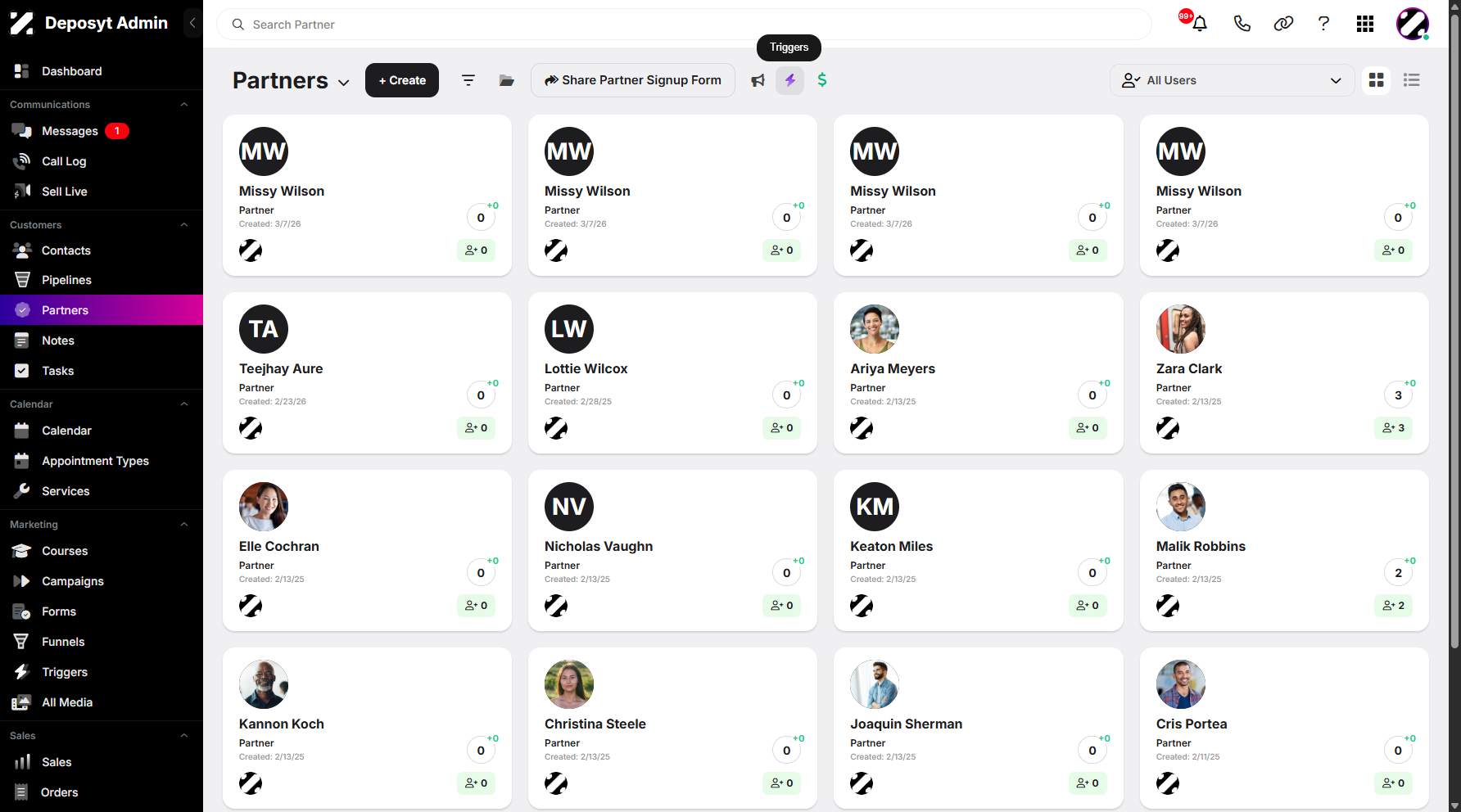Click the green dollar sign icon
The width and height of the screenshot is (1461, 812).
coord(822,80)
